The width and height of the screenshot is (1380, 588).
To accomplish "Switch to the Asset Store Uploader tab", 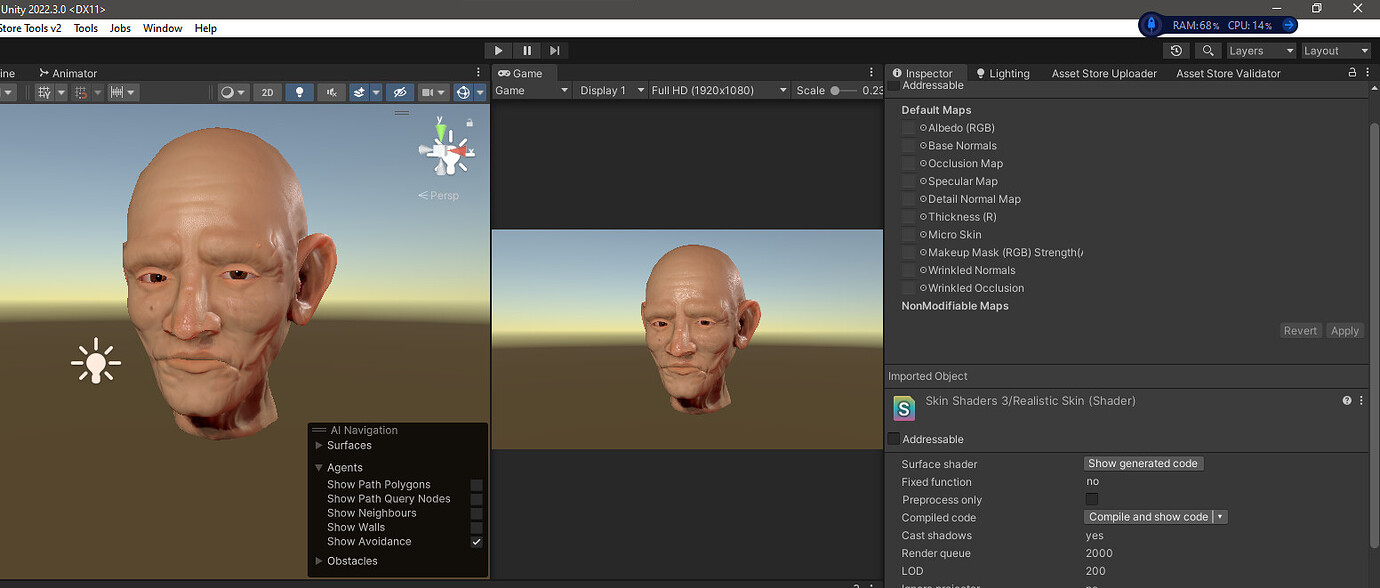I will (1103, 72).
